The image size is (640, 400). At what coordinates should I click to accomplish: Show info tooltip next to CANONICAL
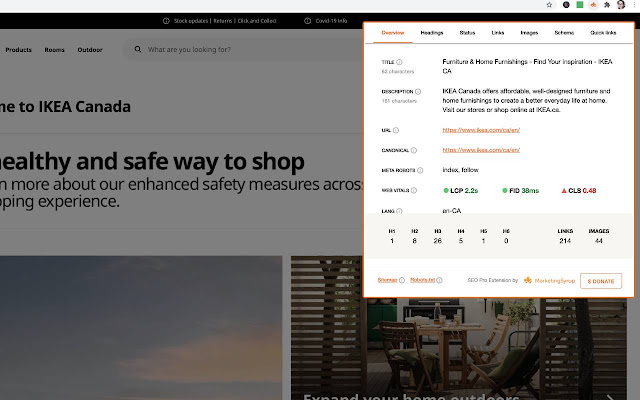pyautogui.click(x=414, y=150)
